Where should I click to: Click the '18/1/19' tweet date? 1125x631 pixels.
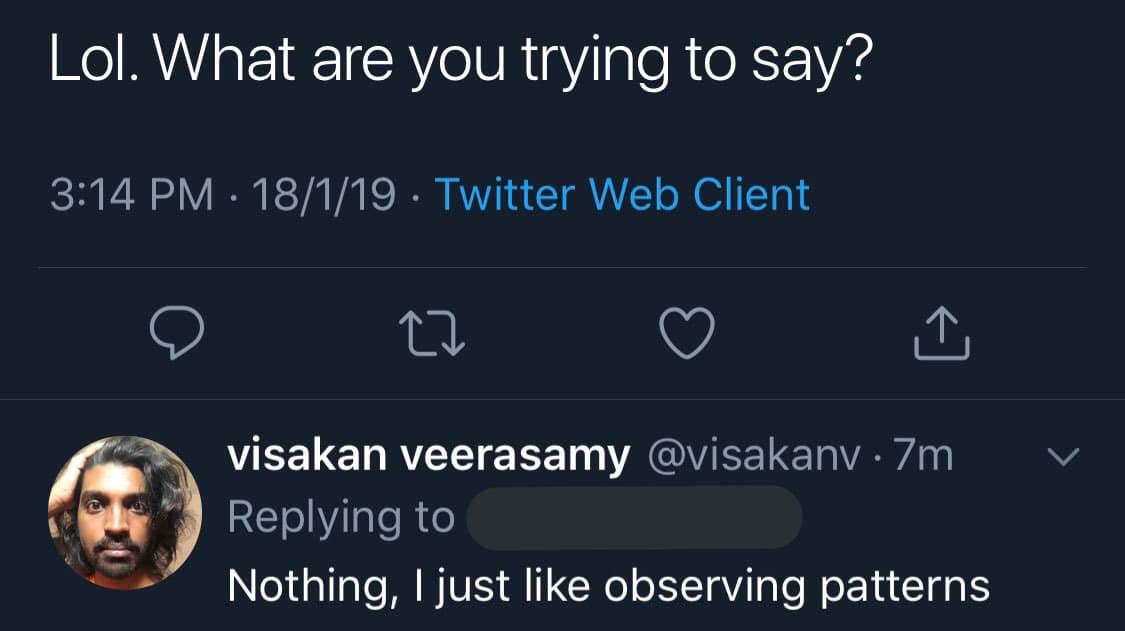pyautogui.click(x=325, y=194)
